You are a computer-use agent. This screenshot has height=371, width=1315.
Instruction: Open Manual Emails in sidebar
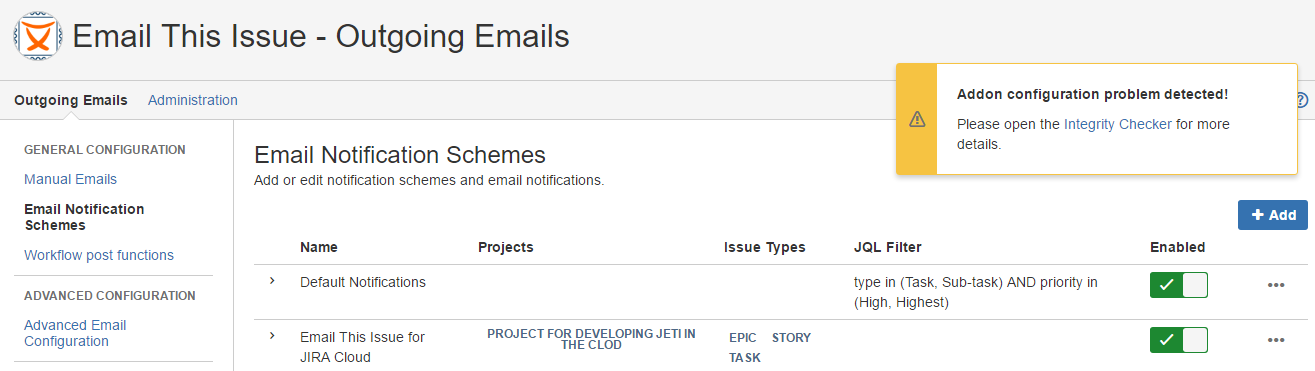[70, 179]
